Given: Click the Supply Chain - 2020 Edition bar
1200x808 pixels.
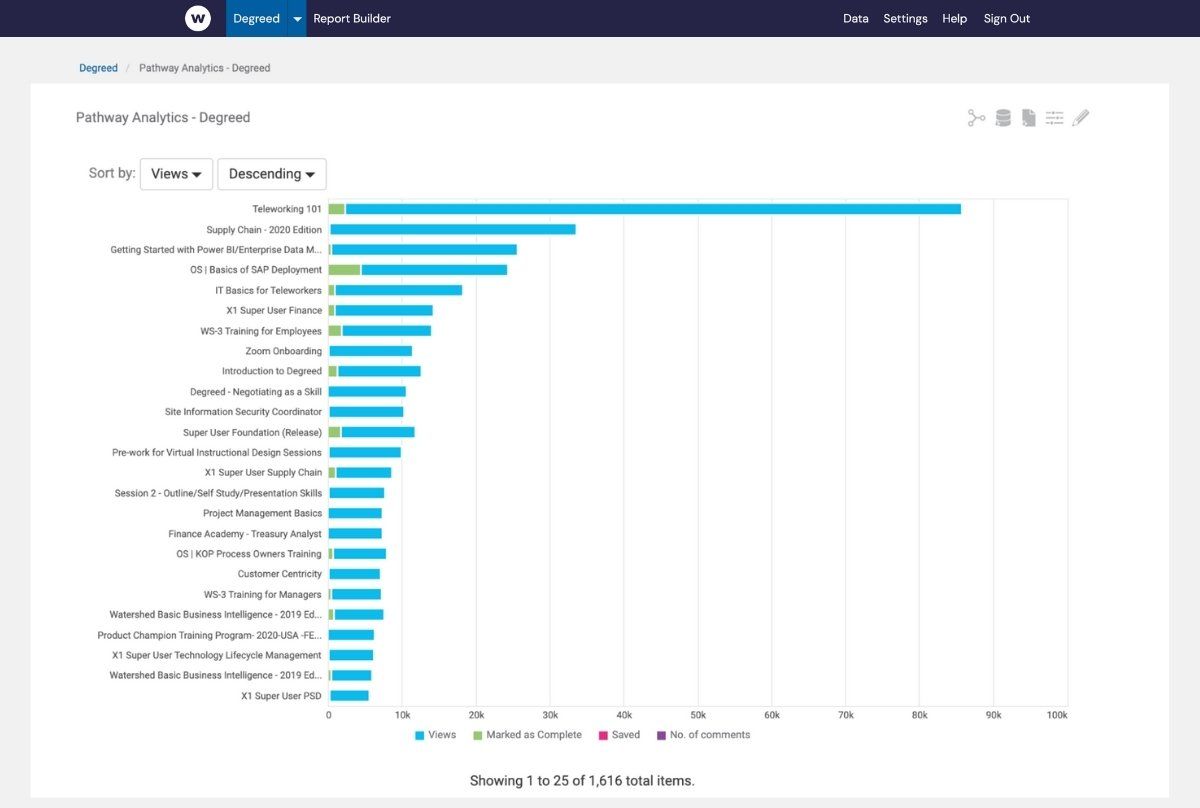Looking at the screenshot, I should tap(452, 229).
